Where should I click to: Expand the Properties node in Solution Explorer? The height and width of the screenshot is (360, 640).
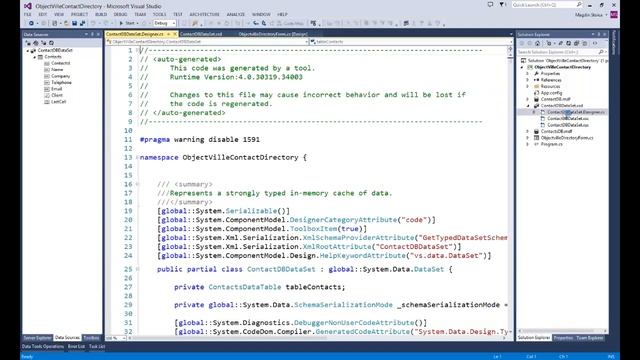pyautogui.click(x=528, y=73)
